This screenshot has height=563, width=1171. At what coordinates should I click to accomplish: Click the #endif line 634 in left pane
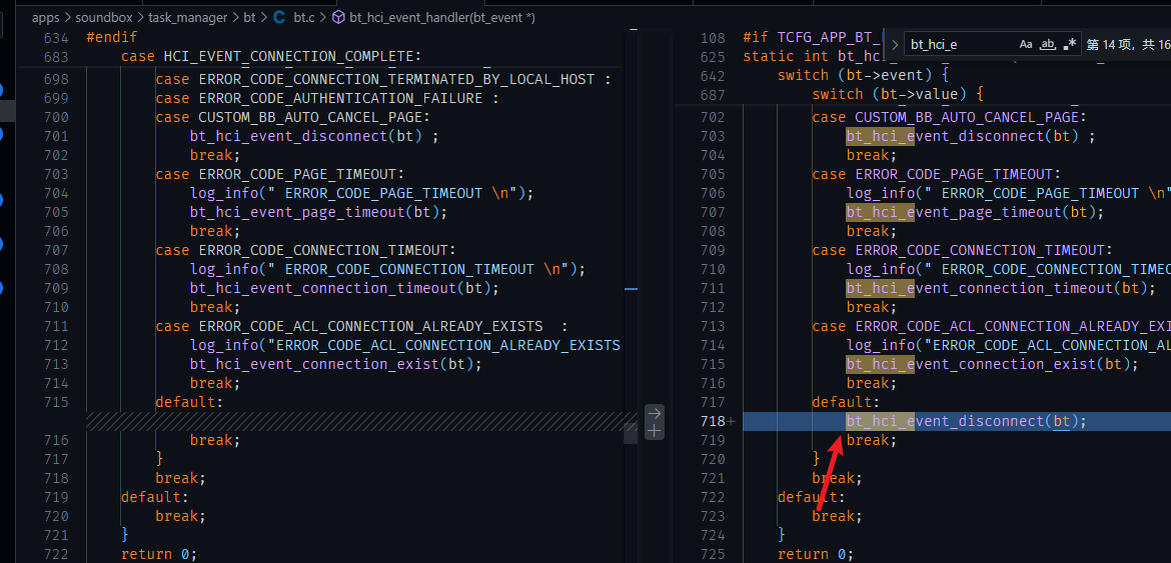point(112,37)
